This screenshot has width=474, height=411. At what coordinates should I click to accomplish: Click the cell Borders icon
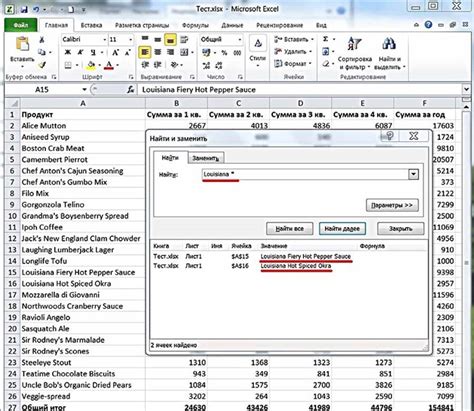tap(68, 65)
